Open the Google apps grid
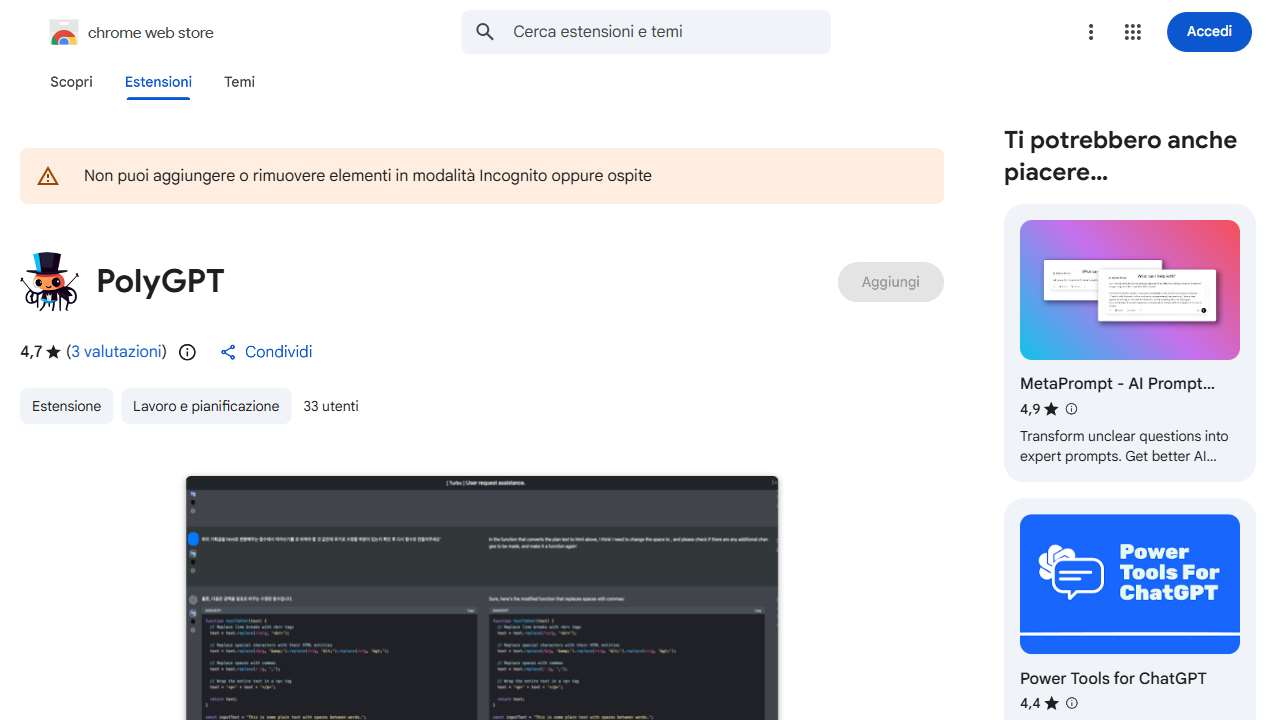The image size is (1280, 720). [1132, 32]
